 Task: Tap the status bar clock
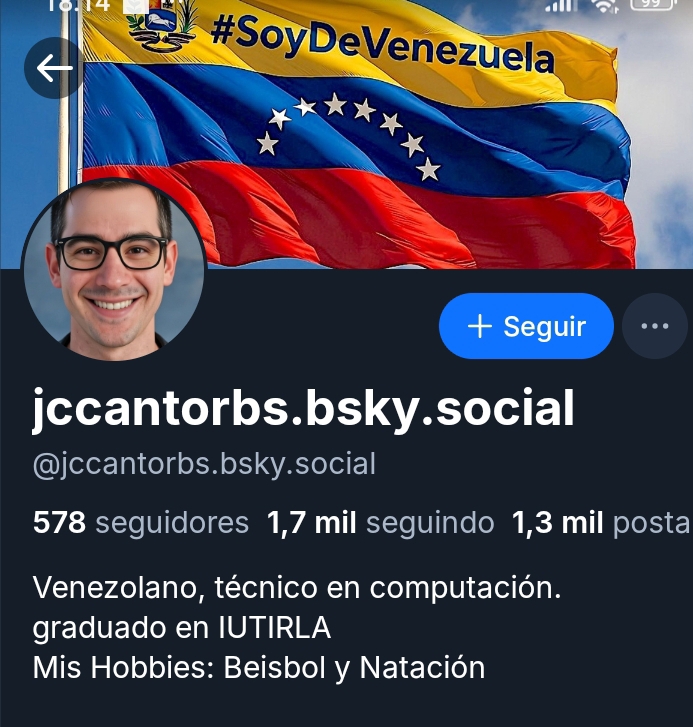(78, 6)
